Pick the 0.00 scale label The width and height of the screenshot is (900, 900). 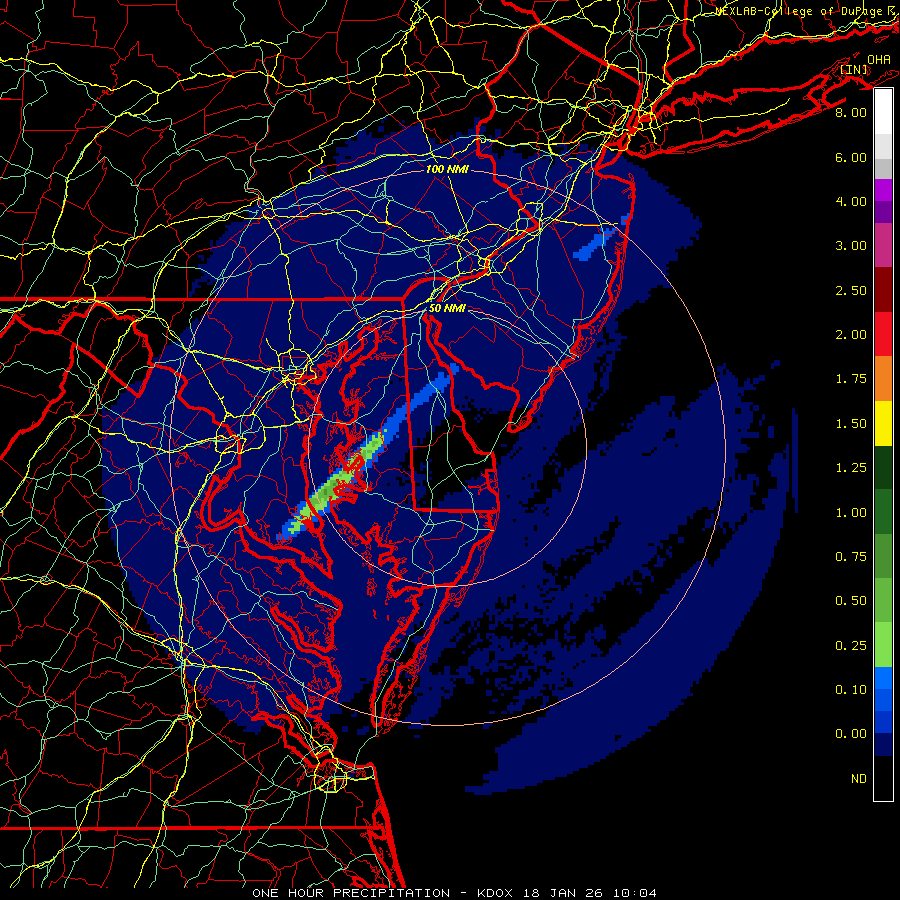point(851,734)
